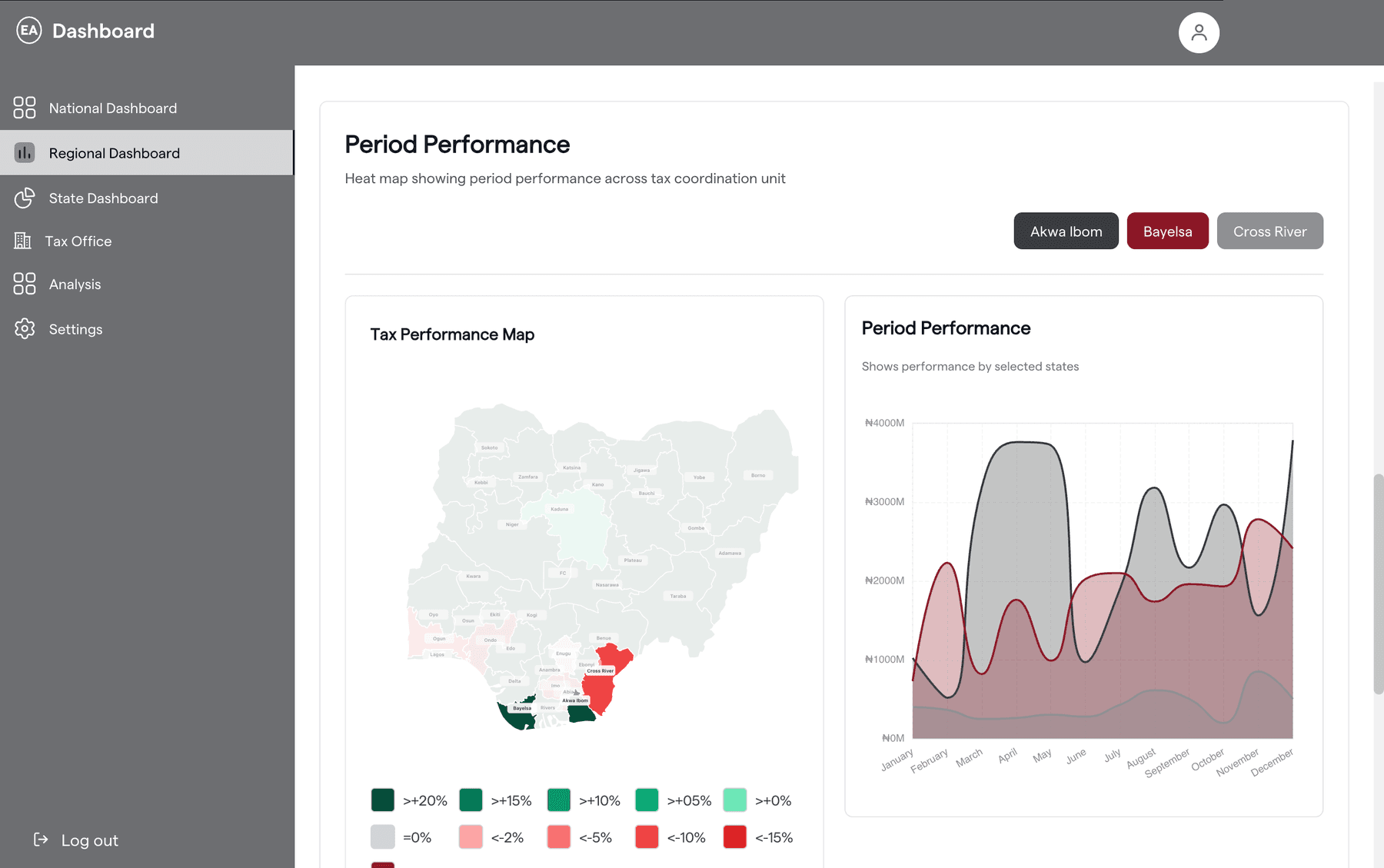Click the =0% gray legend swatch
1384x868 pixels.
382,836
